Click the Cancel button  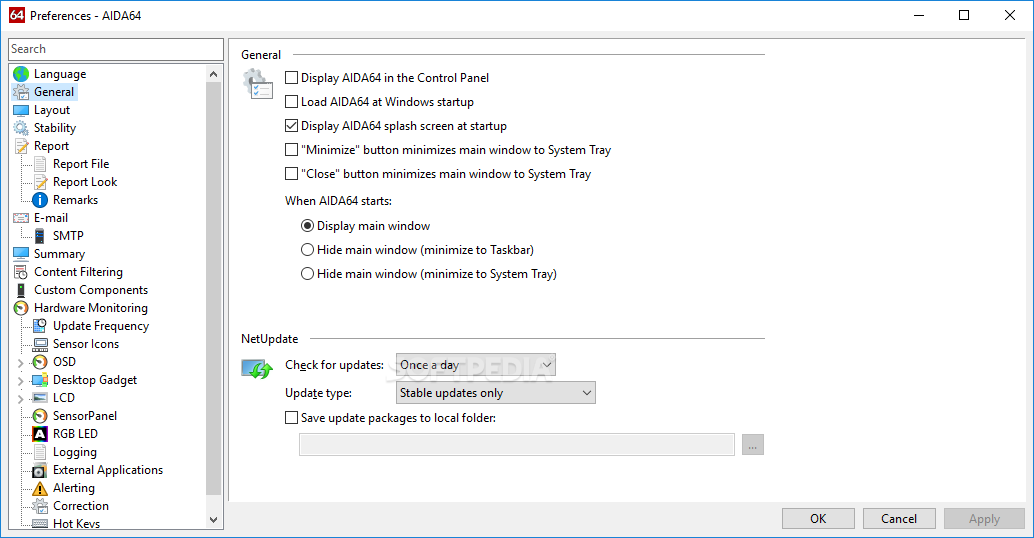point(899,519)
